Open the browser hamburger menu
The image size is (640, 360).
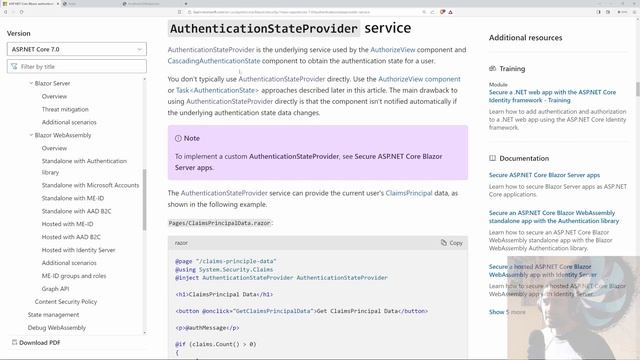point(634,12)
